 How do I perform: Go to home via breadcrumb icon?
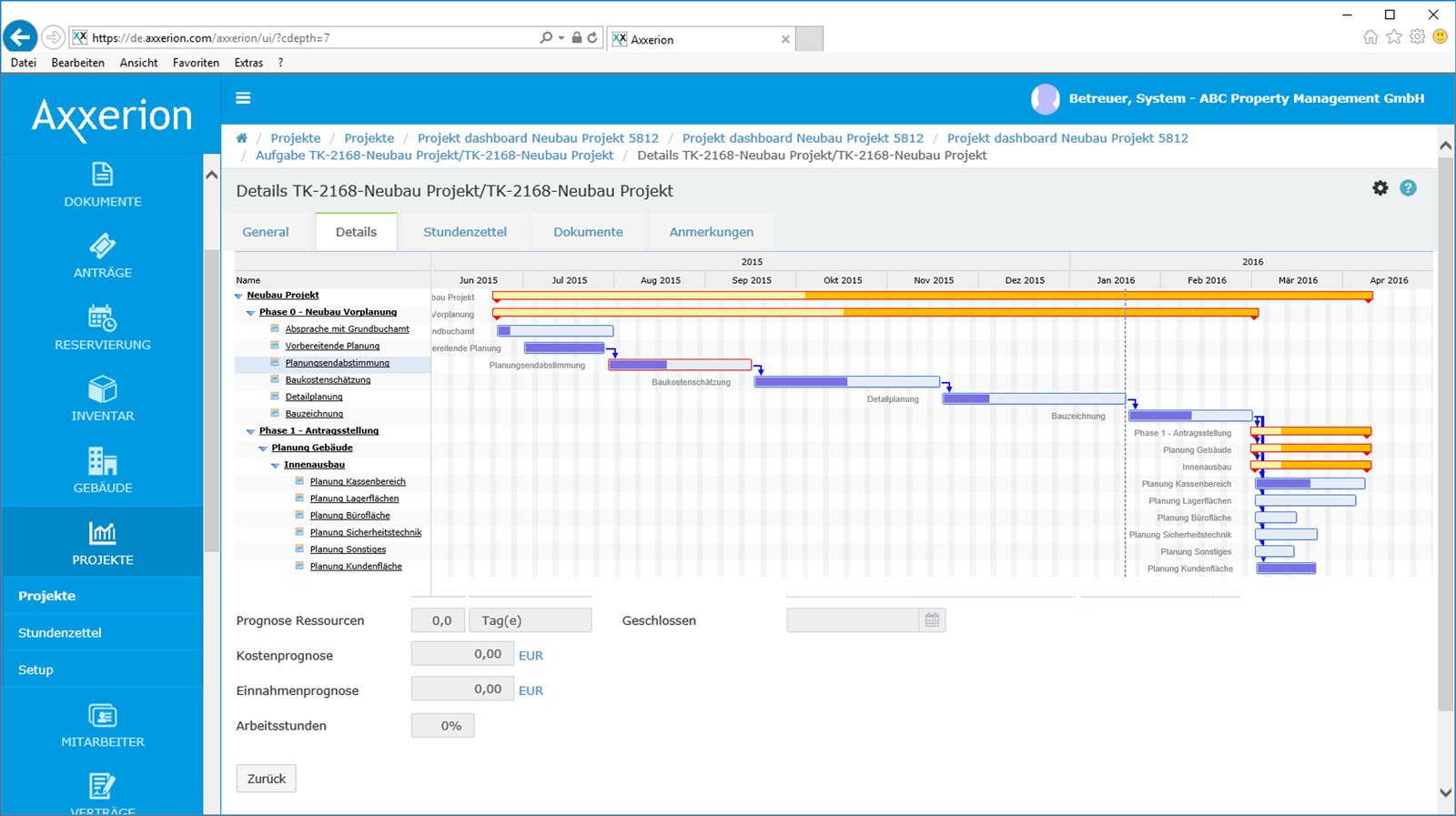tap(241, 138)
